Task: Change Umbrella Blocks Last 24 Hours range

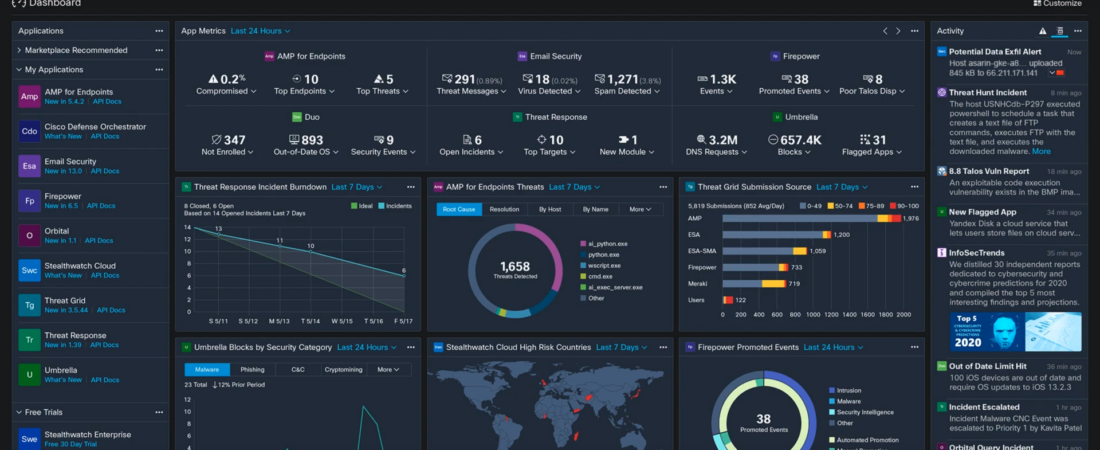Action: pyautogui.click(x=367, y=347)
